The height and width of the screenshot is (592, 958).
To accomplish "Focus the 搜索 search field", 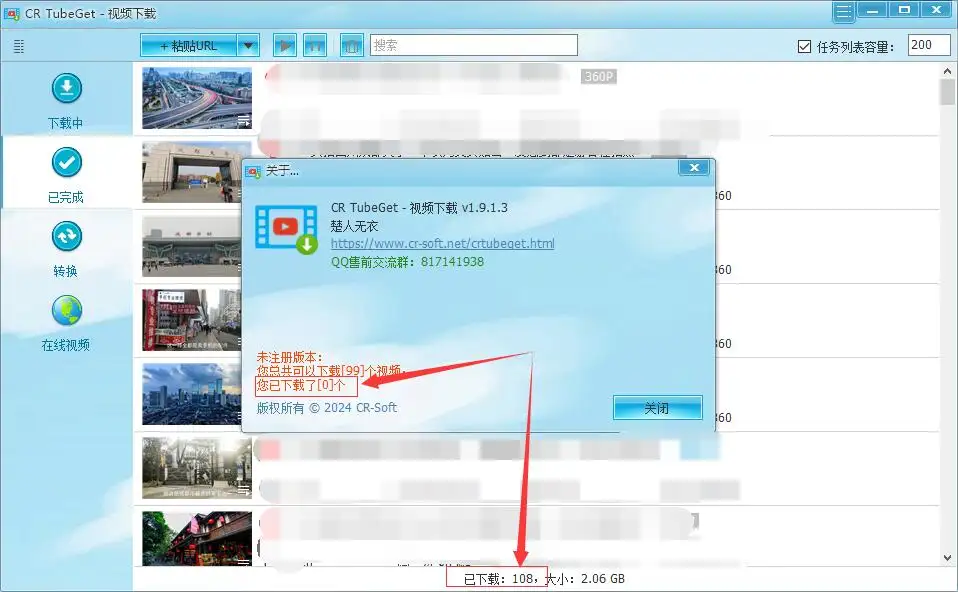I will pos(474,45).
